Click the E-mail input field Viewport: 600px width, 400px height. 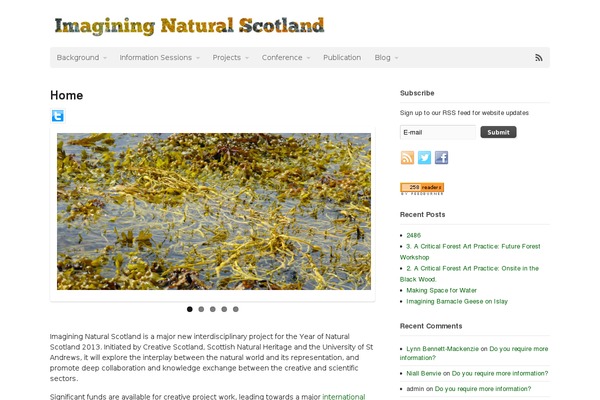tap(438, 132)
